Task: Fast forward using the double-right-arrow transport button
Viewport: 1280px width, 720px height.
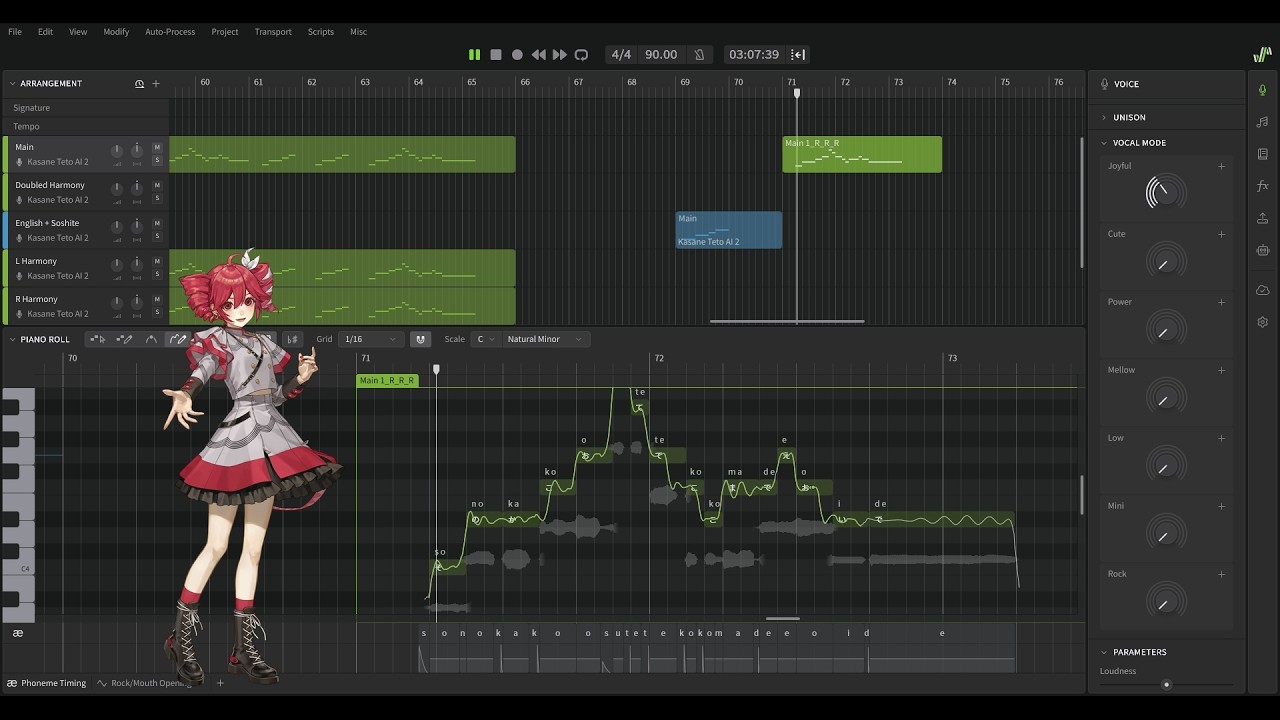Action: coord(560,55)
